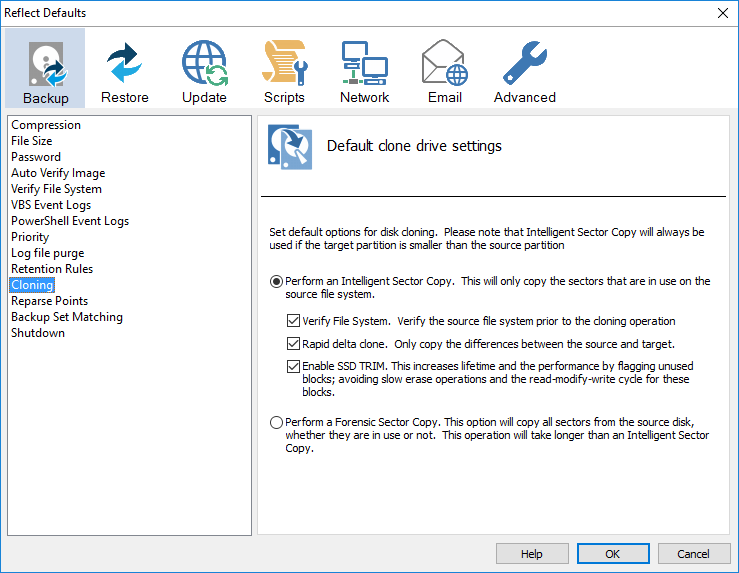739x573 pixels.
Task: Select the Scripts scroll icon
Action: click(x=284, y=64)
